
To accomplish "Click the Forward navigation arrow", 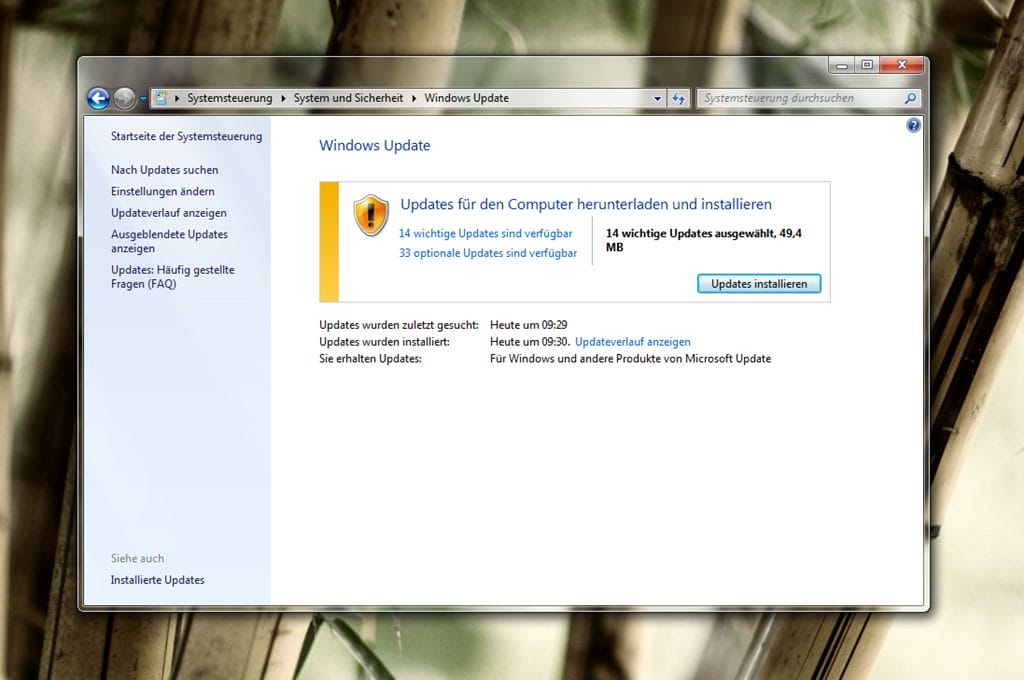I will pyautogui.click(x=124, y=98).
